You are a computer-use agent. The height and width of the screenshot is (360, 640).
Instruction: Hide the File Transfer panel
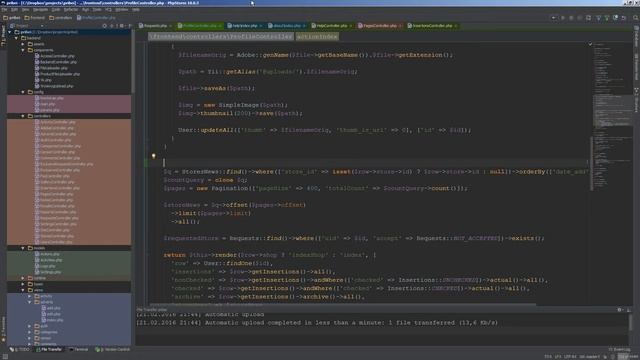pyautogui.click(x=628, y=310)
